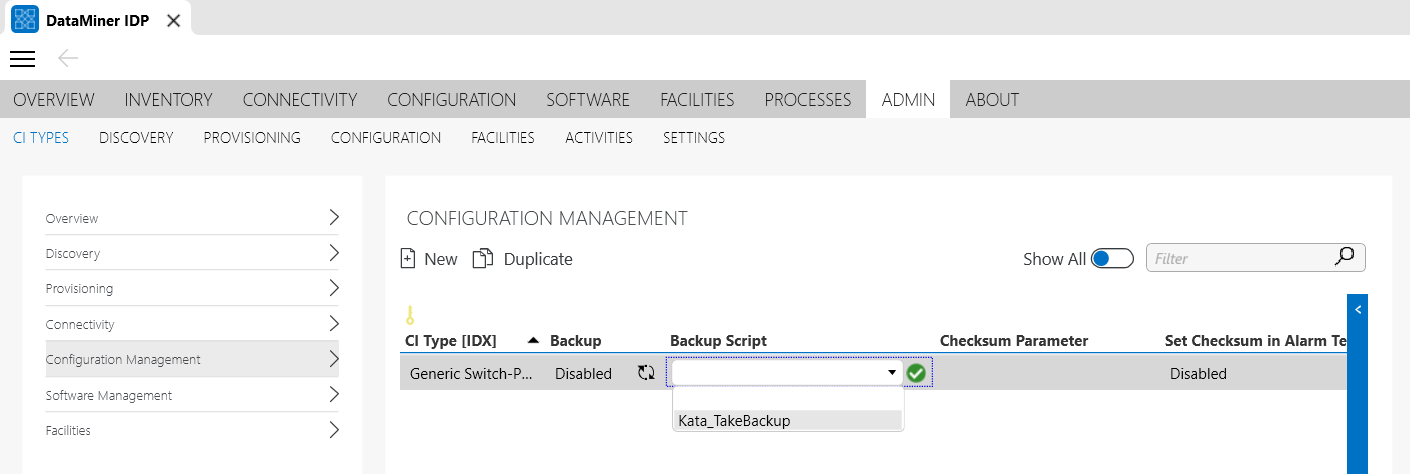Open the SETTINGS subtab
1410x474 pixels.
(694, 138)
